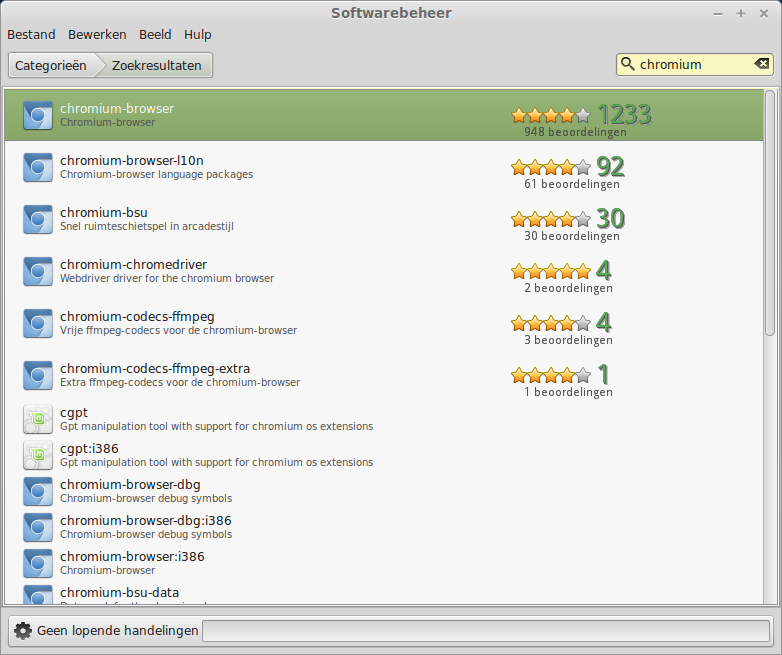
Task: Click the Zoekresultaten breadcrumb
Action: tap(156, 65)
